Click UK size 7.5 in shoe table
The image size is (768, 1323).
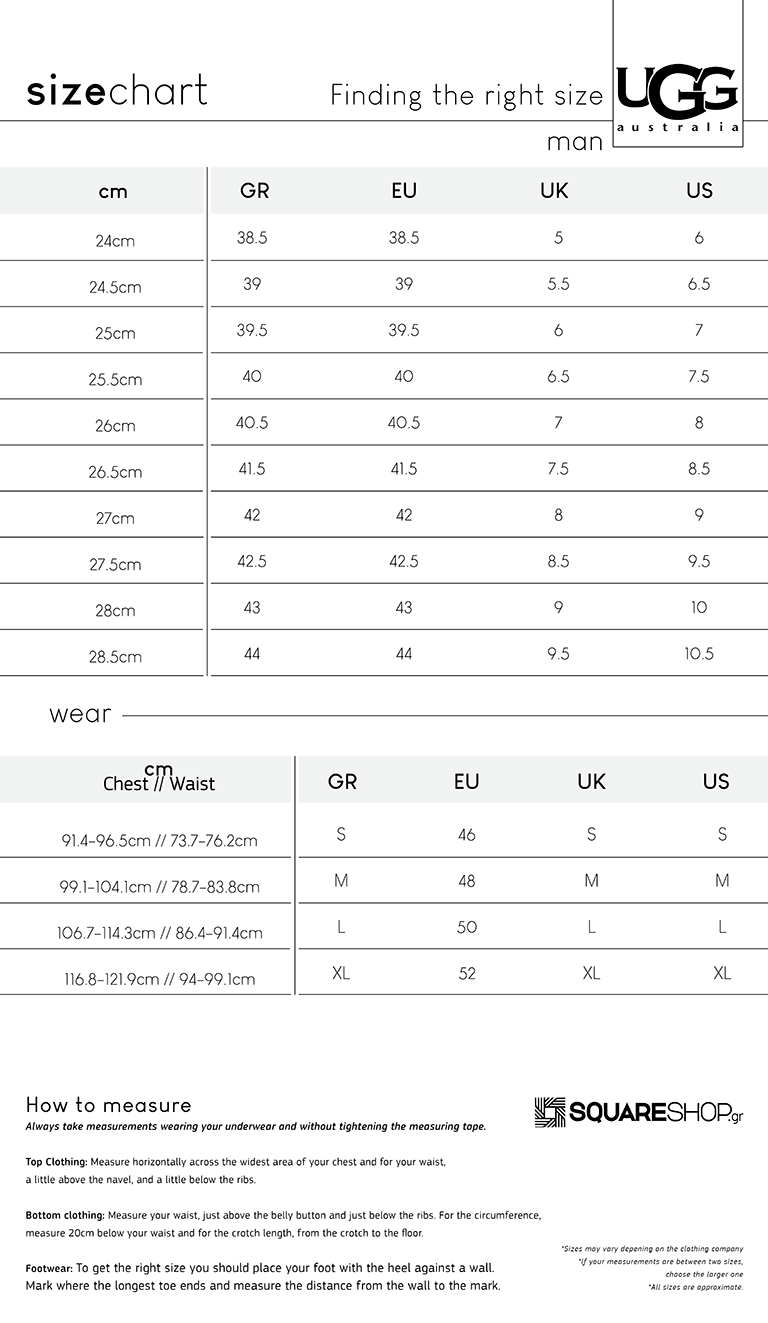(558, 468)
